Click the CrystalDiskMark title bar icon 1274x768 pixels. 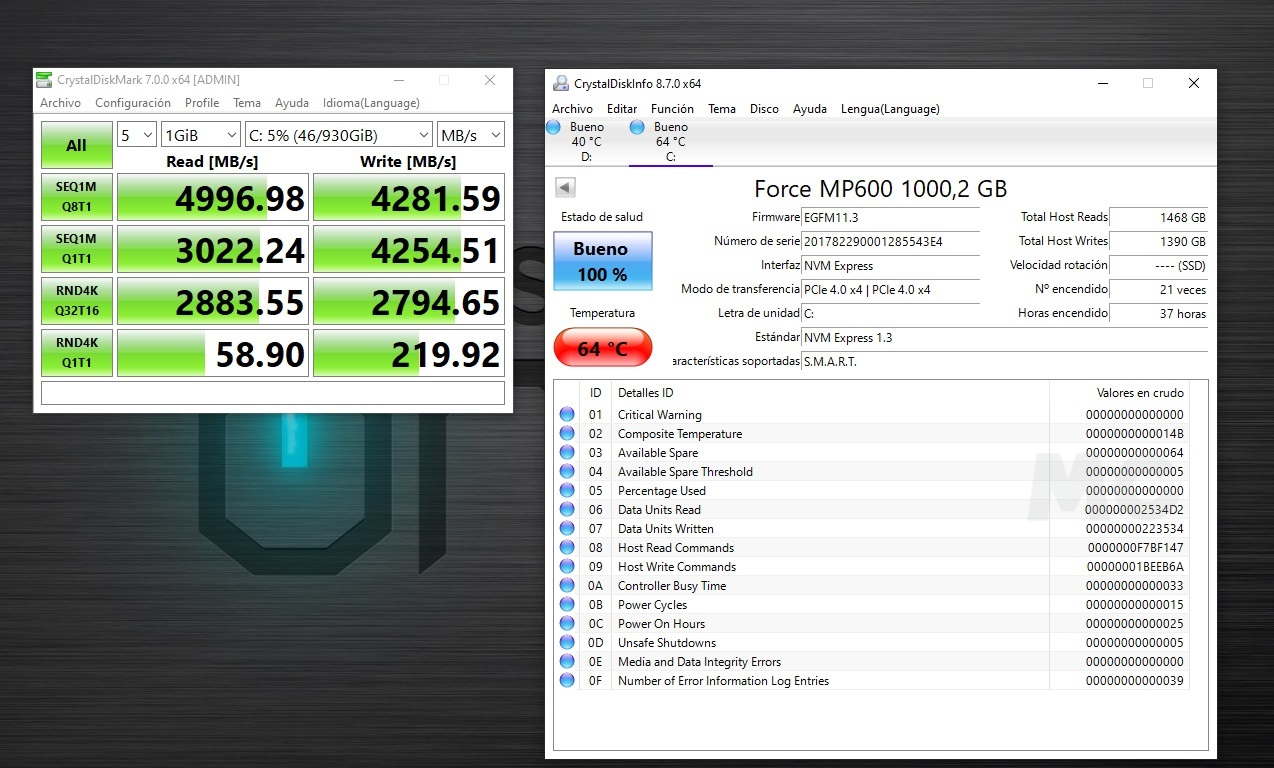click(x=45, y=80)
